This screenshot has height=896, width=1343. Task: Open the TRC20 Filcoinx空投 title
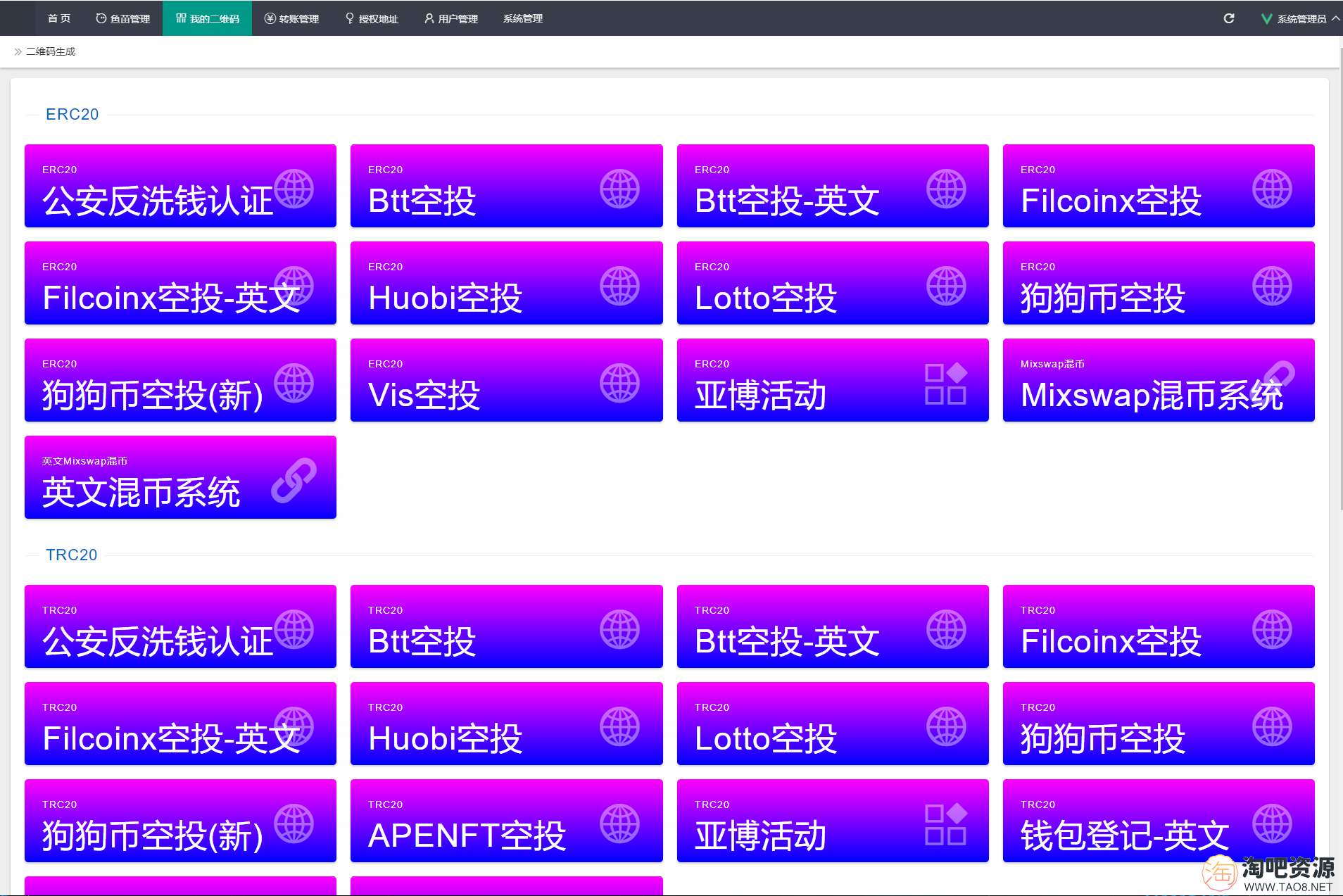1111,641
